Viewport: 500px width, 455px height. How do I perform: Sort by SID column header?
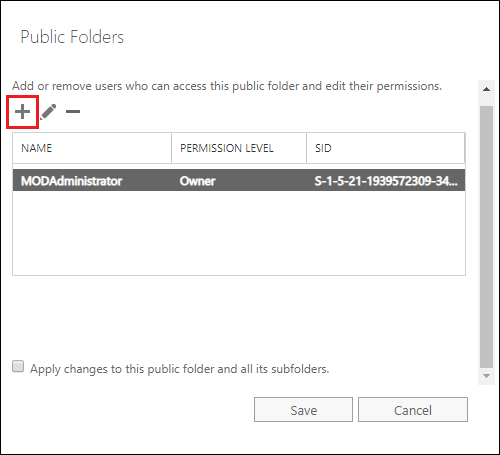click(386, 148)
